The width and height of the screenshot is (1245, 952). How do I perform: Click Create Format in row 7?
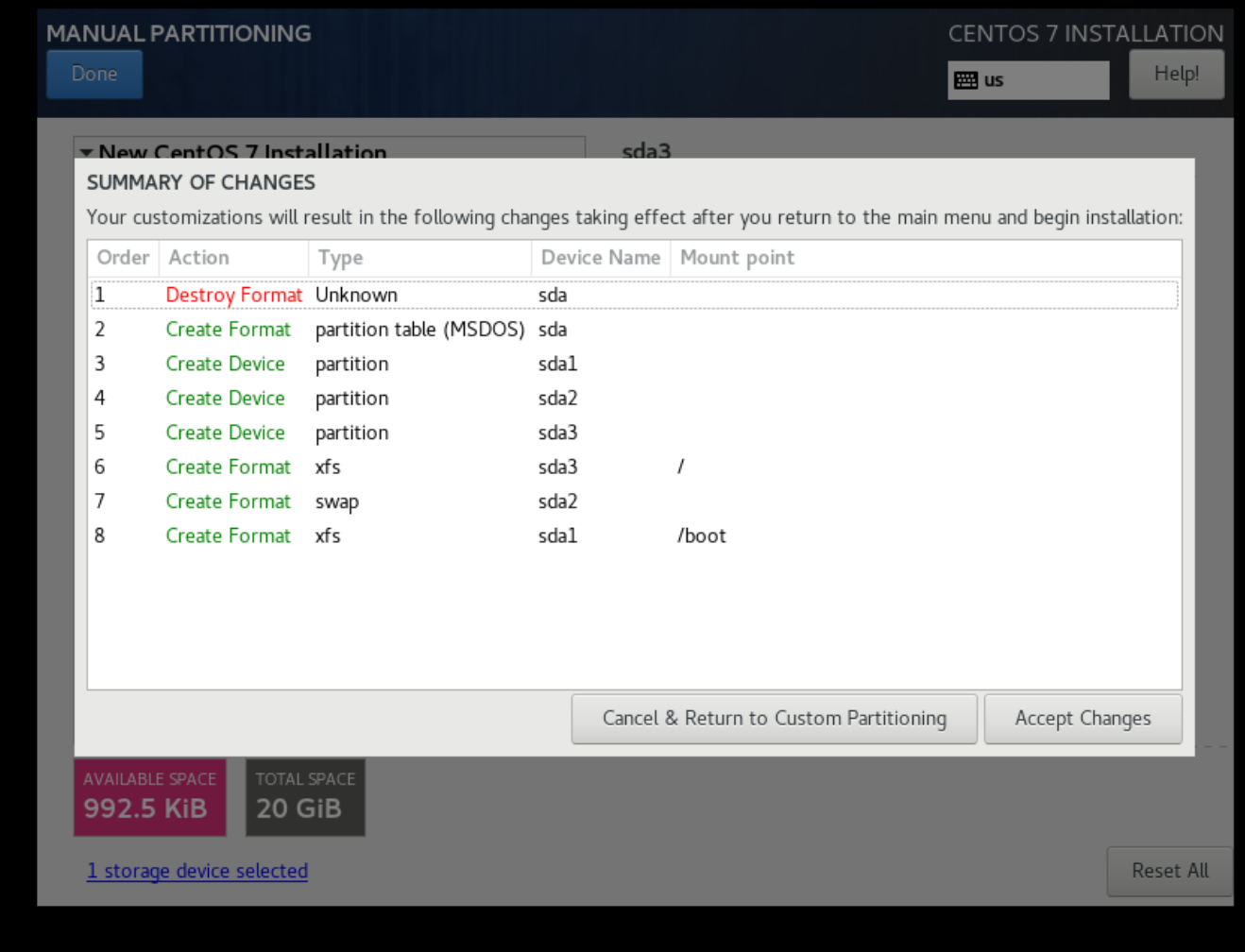(x=228, y=501)
